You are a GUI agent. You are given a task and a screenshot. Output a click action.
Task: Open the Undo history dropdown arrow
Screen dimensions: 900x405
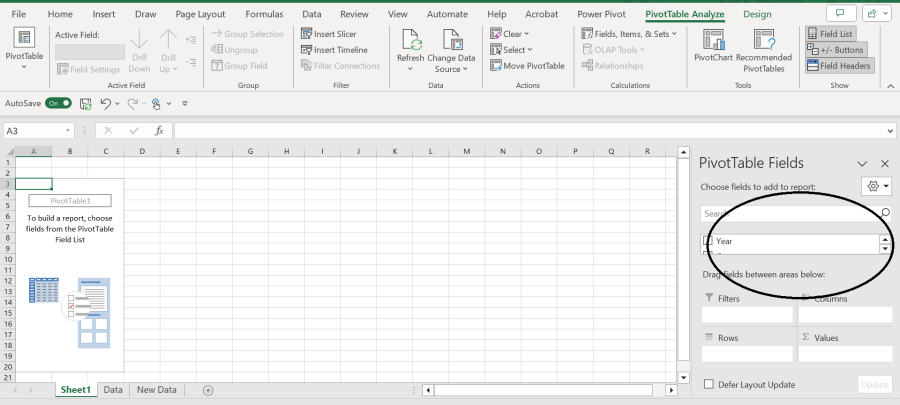(117, 103)
